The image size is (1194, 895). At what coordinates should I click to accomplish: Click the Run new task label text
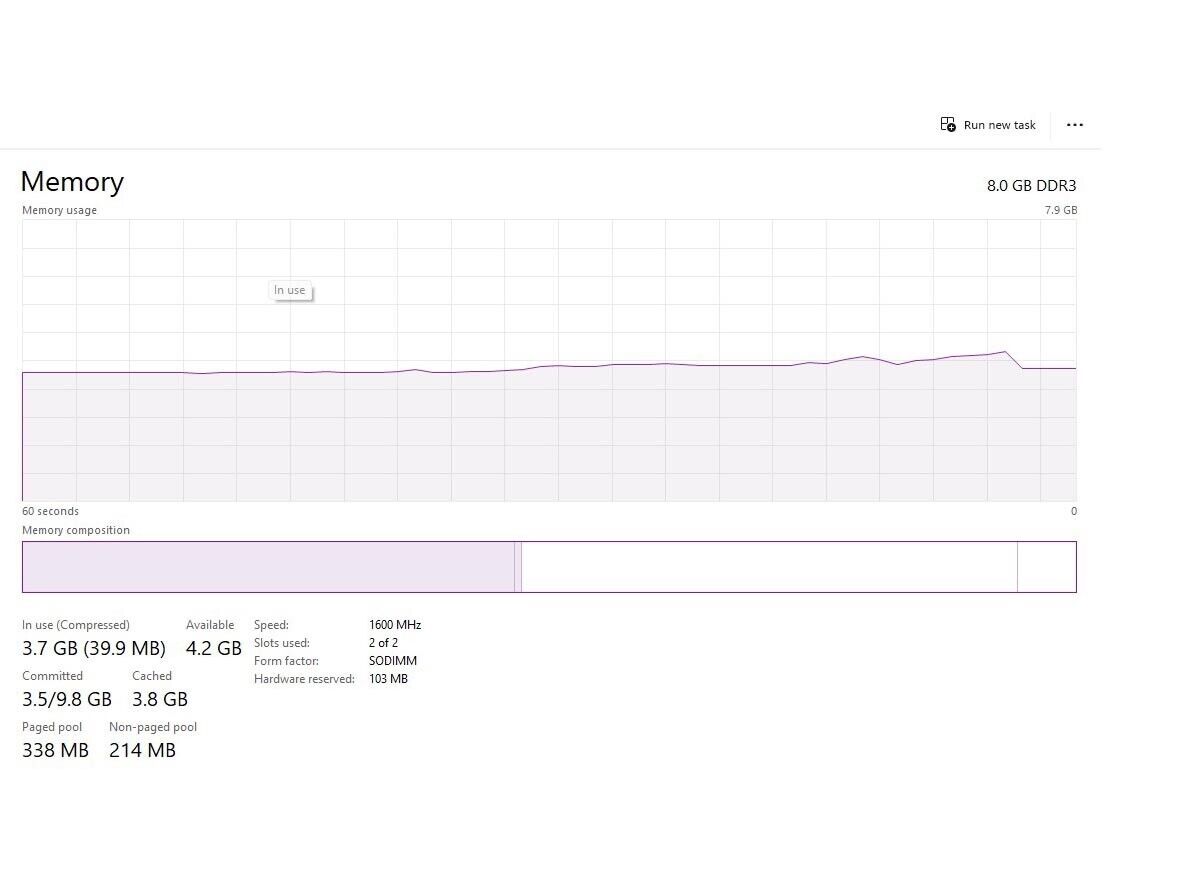point(999,126)
